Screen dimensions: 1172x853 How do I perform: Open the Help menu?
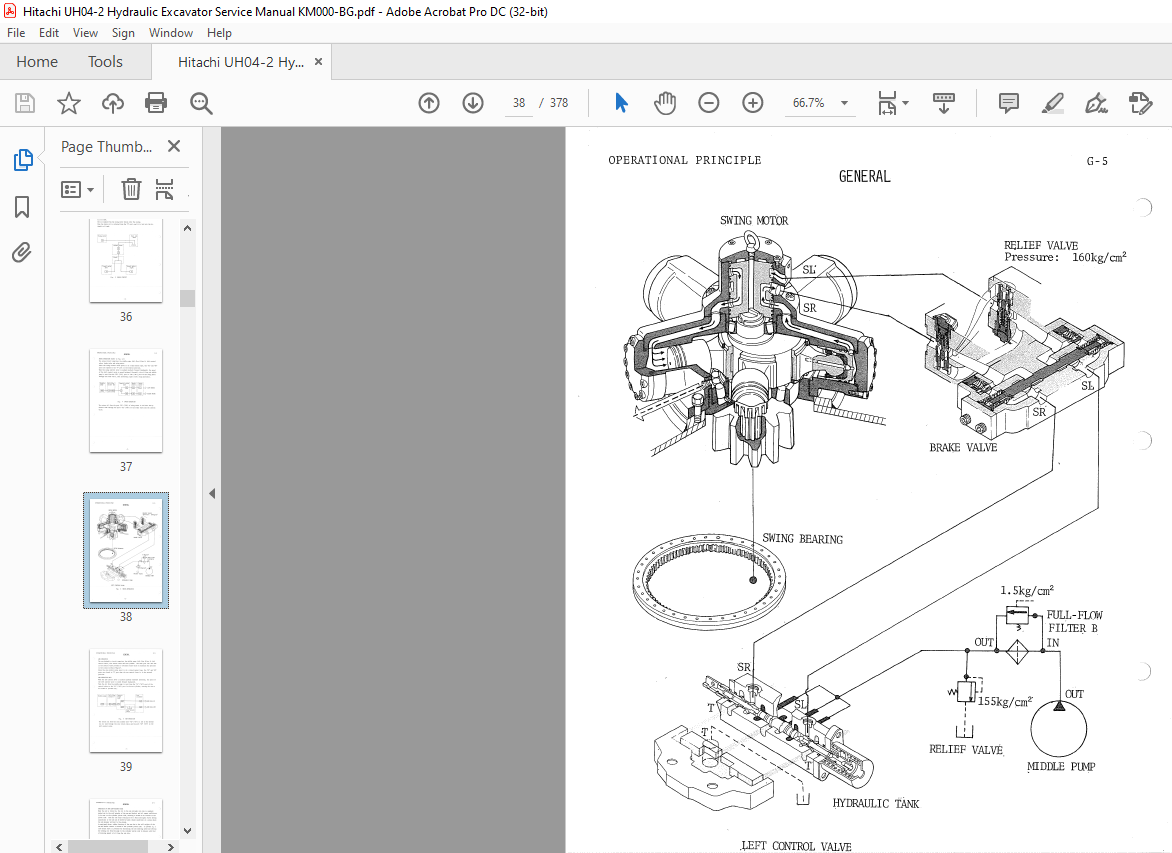(x=219, y=33)
